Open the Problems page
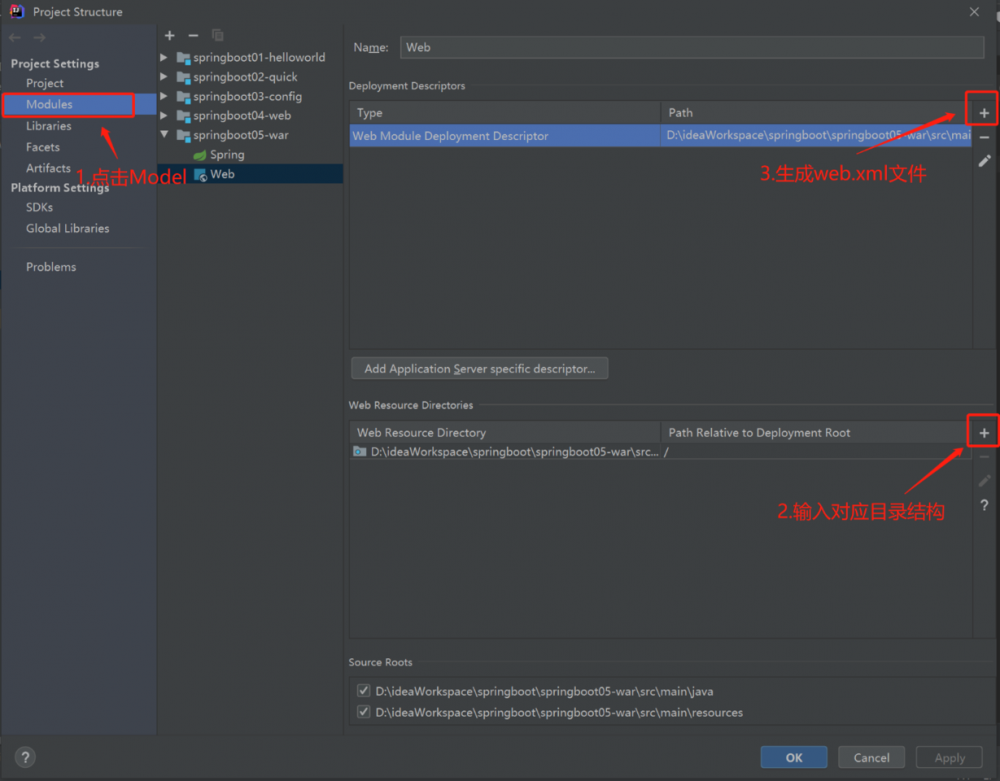The height and width of the screenshot is (781, 1000). 51,266
